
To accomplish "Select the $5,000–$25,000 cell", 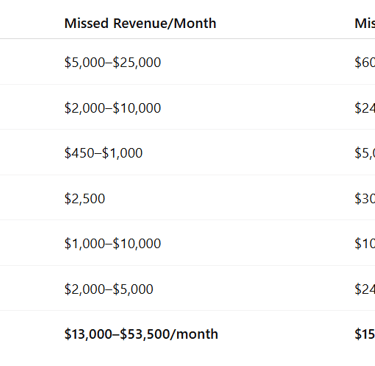I will (113, 62).
